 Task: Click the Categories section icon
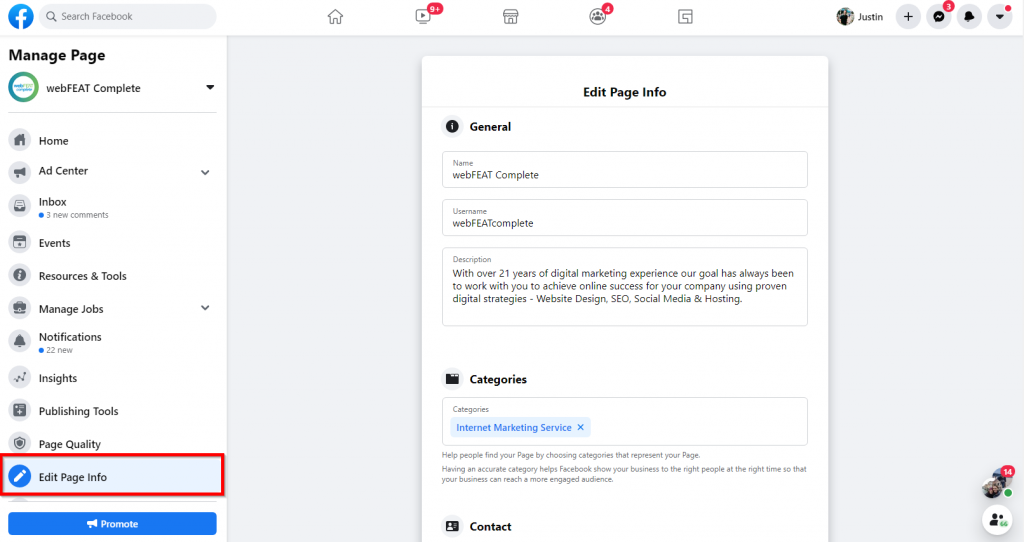[x=452, y=379]
